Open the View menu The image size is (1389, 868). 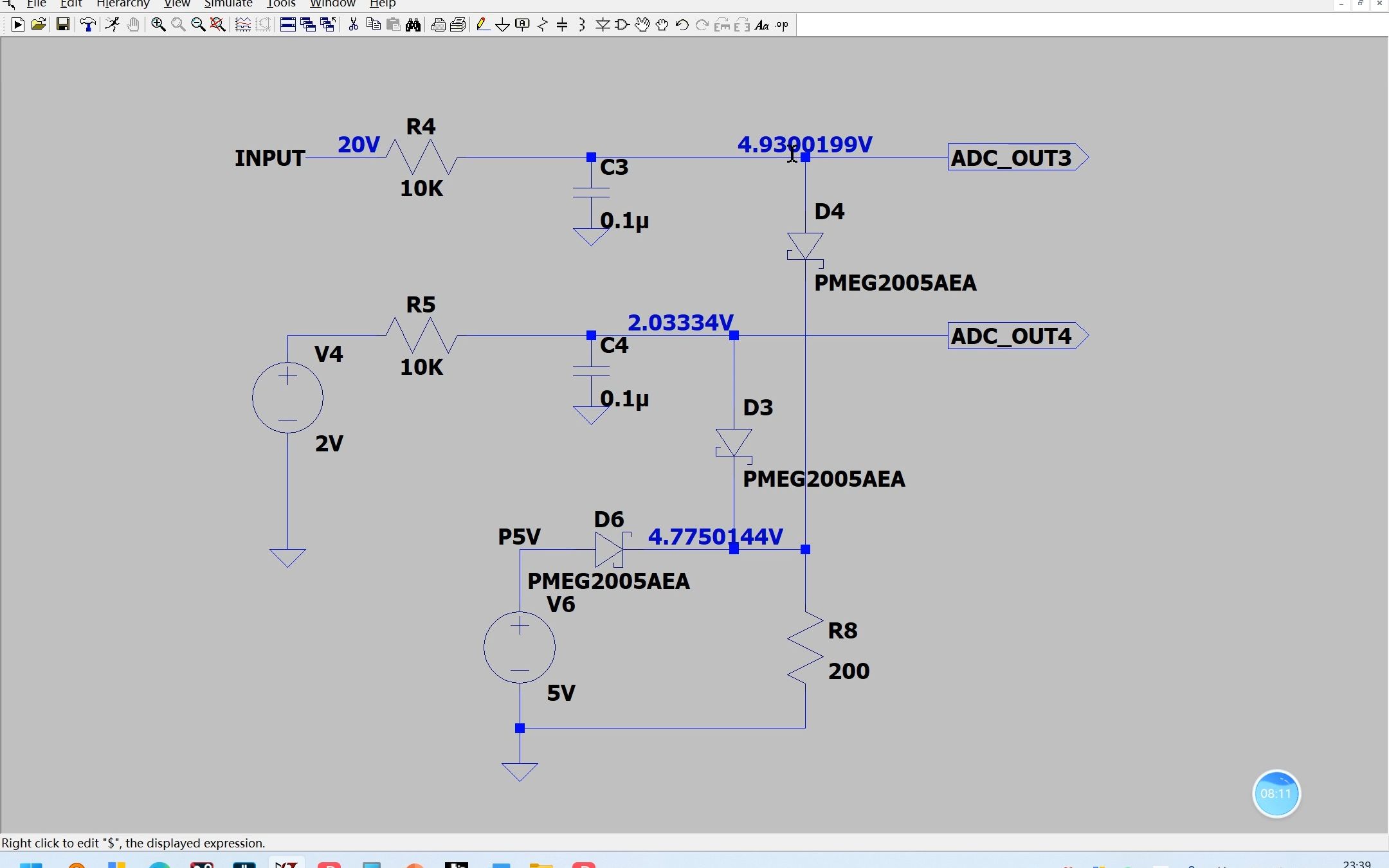(x=177, y=4)
